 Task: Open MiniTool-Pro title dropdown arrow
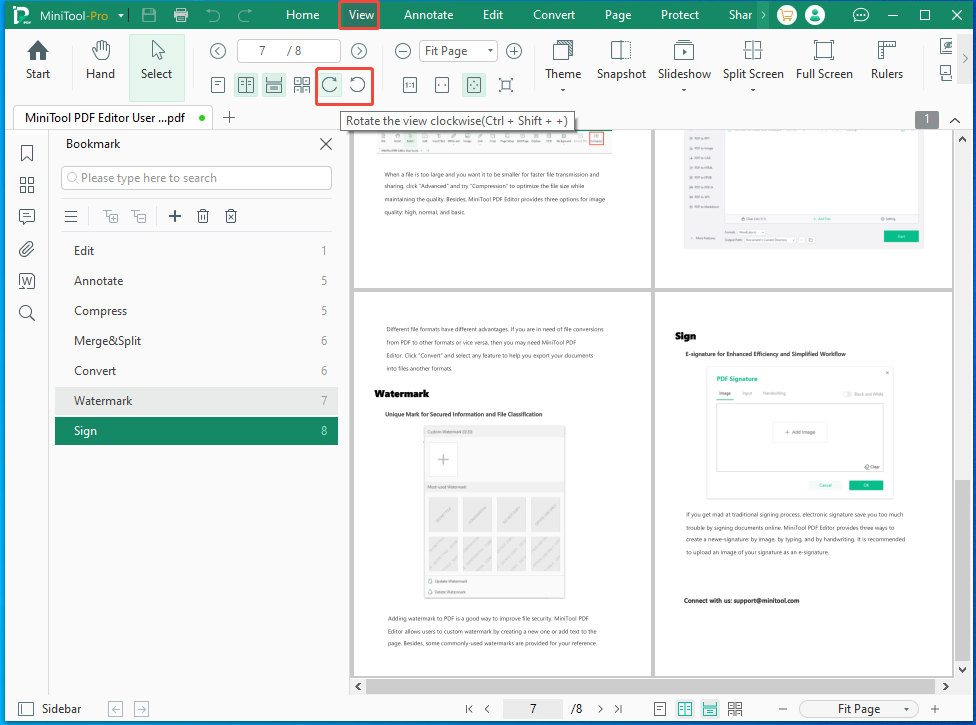(x=121, y=16)
